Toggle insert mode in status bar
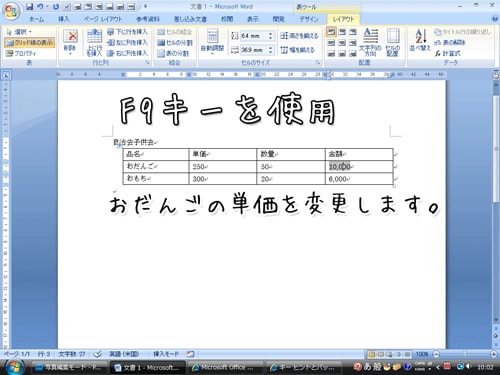The width and height of the screenshot is (500, 375). (166, 354)
